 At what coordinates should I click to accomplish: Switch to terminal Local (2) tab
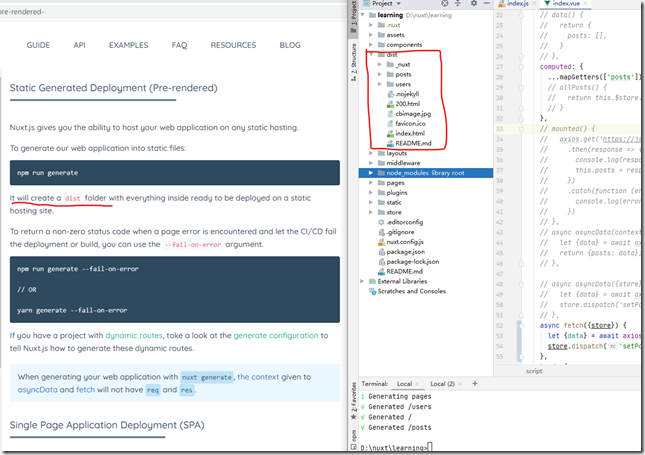(442, 383)
